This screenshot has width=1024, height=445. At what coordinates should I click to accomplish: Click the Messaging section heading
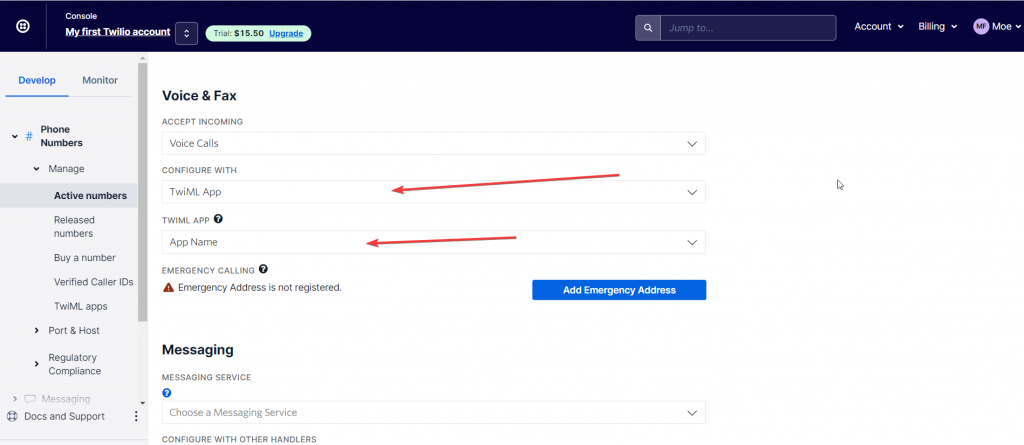tap(197, 350)
